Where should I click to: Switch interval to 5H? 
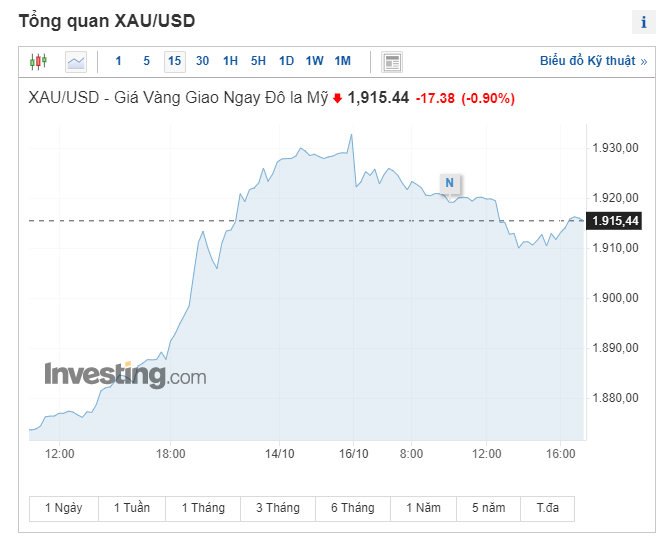258,61
